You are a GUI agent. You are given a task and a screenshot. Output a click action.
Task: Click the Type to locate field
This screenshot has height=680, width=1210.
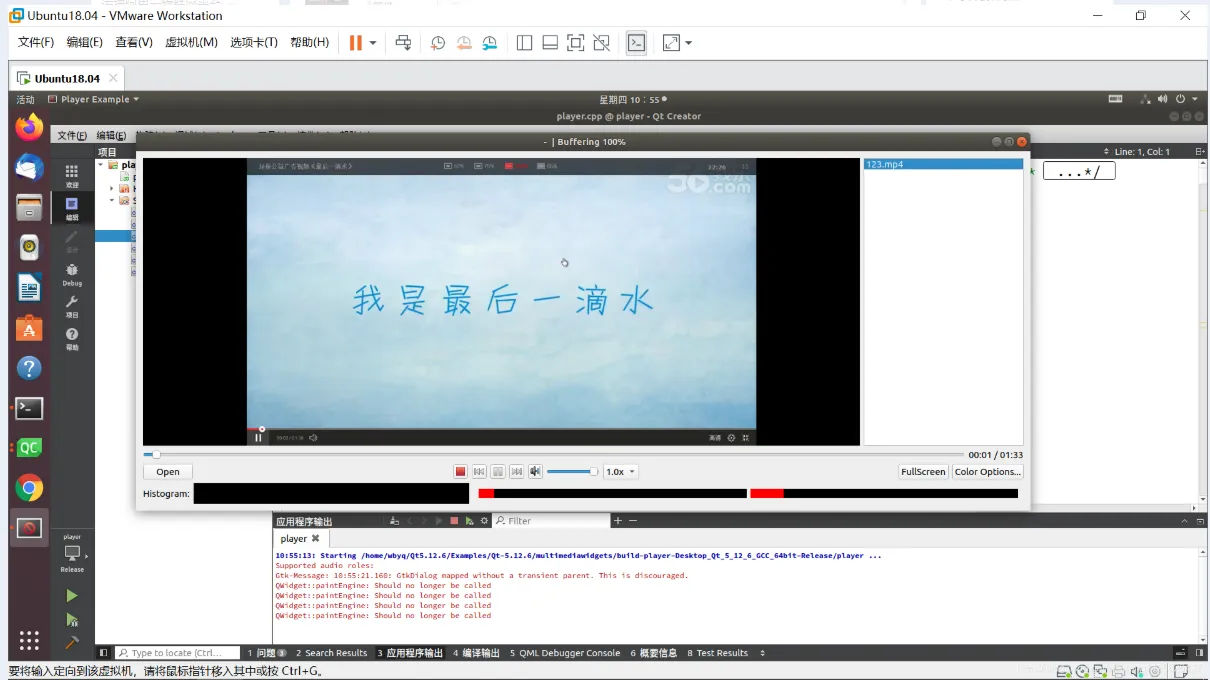point(178,653)
